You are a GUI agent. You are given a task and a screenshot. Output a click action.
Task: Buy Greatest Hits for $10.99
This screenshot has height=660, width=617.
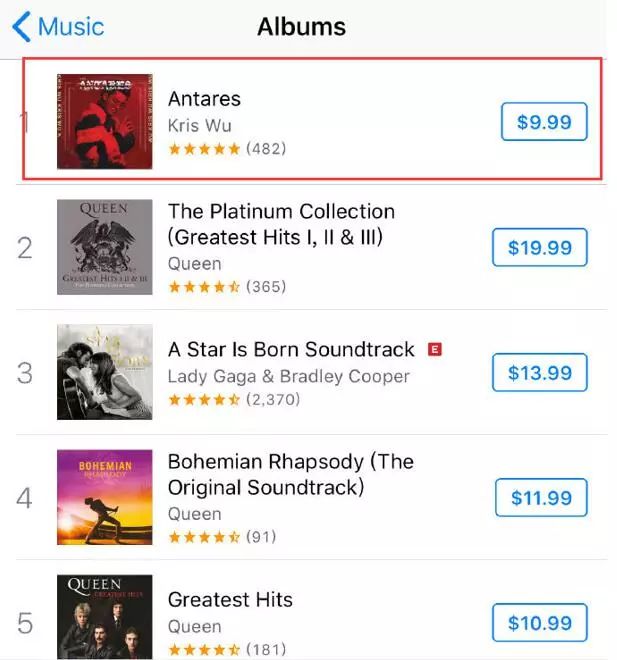pos(540,623)
